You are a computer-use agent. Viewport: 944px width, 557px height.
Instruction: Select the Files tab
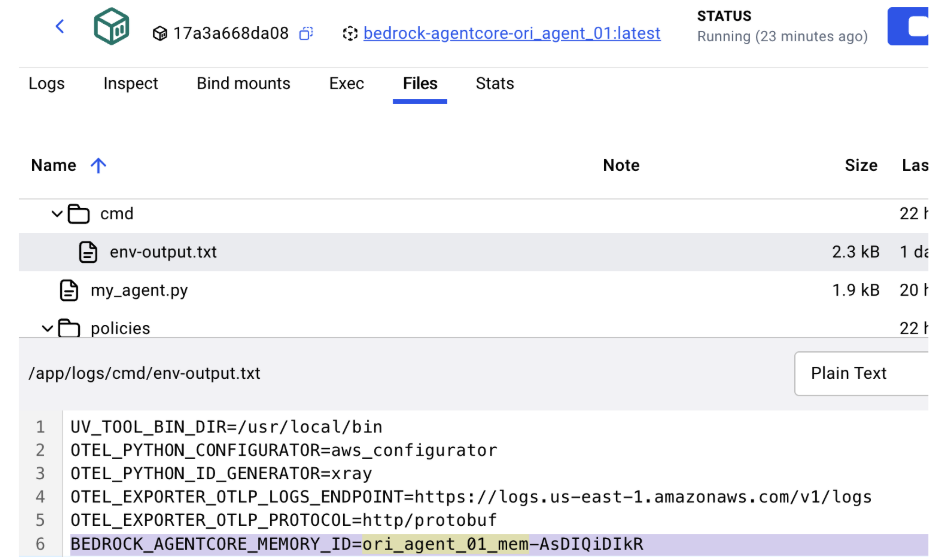pyautogui.click(x=420, y=83)
